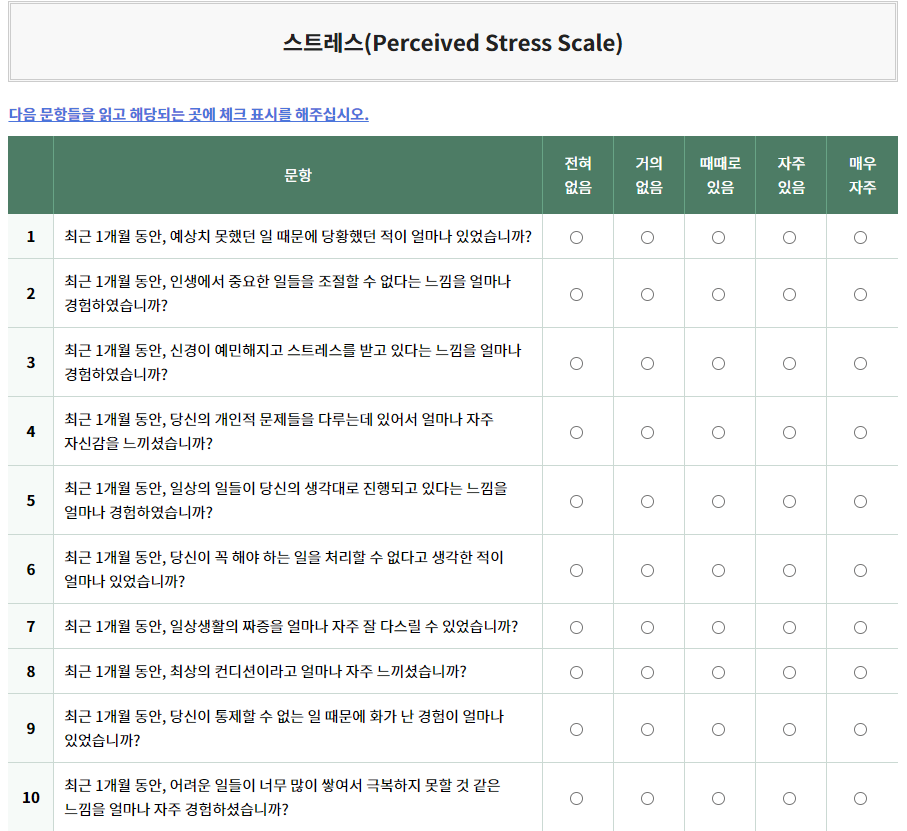Select '매우 자주' for question 1
Viewport: 907px width, 831px height.
tap(861, 238)
